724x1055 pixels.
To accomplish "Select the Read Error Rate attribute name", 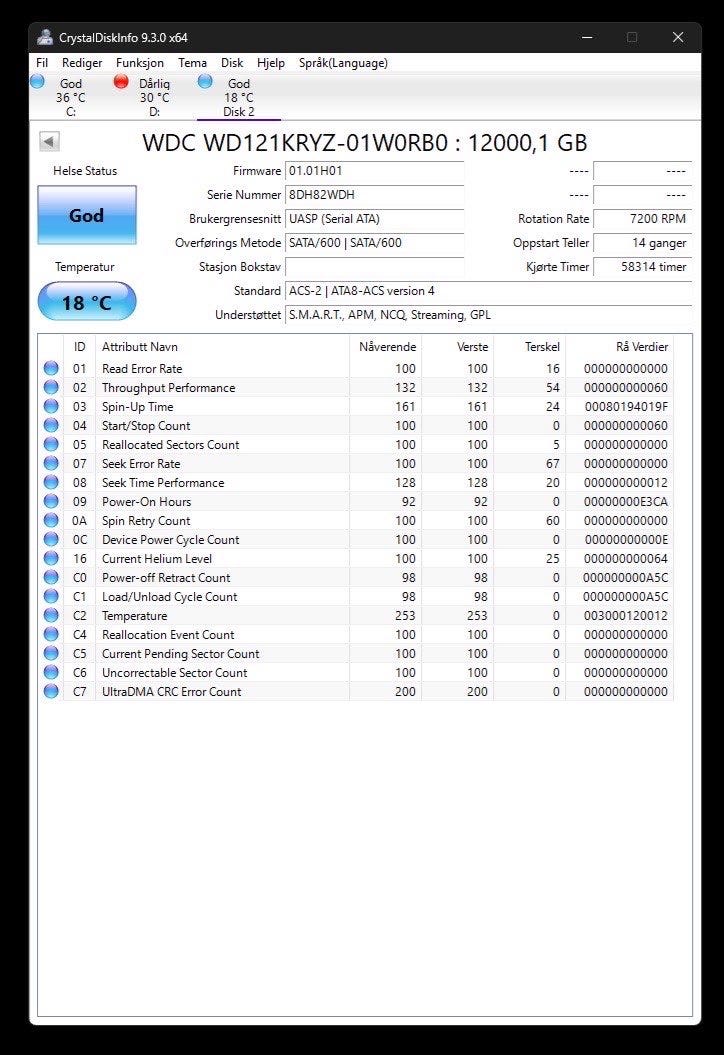I will click(142, 369).
